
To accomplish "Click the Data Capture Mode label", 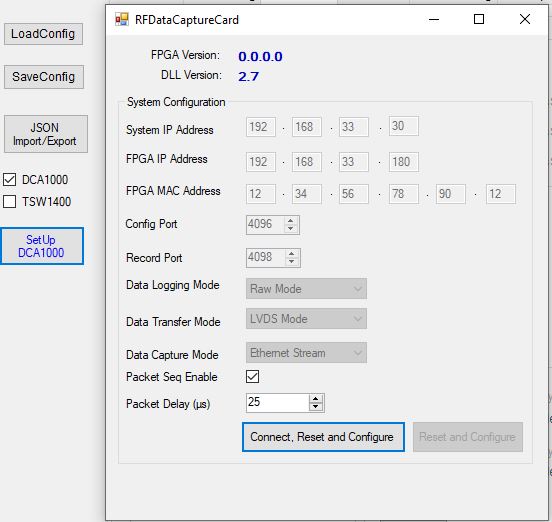I will (x=172, y=355).
